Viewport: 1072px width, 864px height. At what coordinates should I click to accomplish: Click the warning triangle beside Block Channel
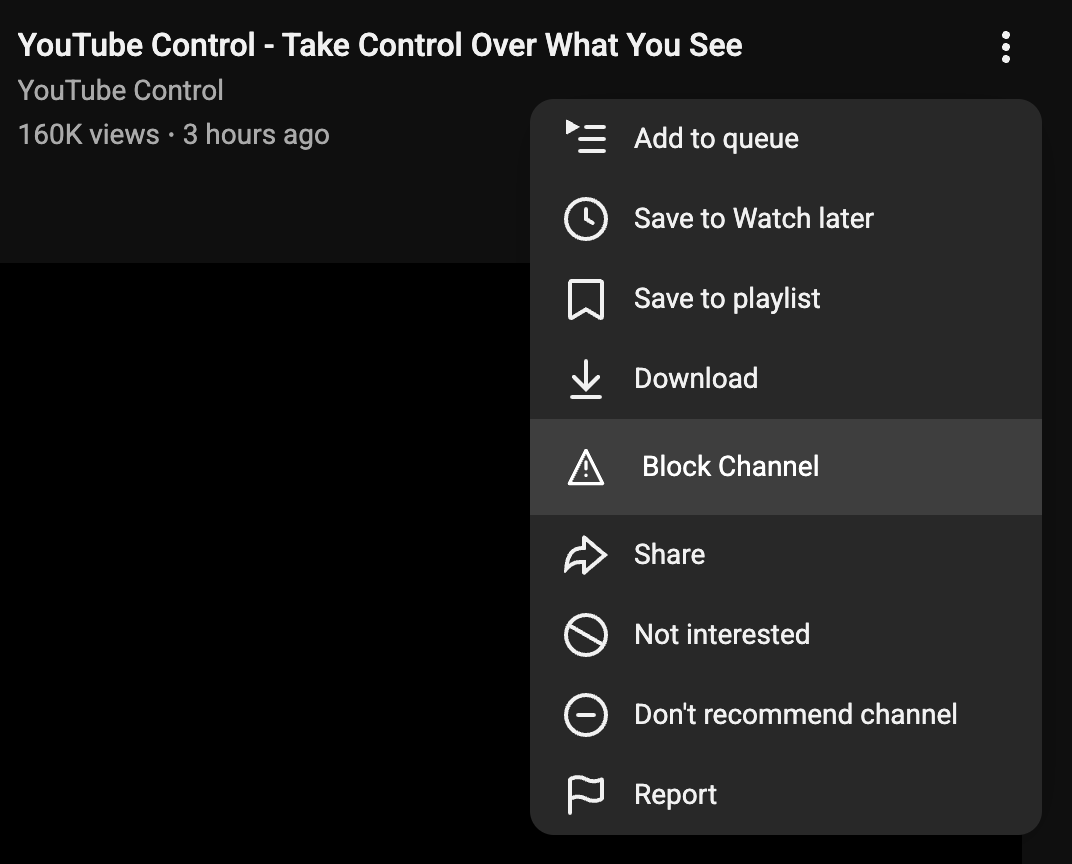(585, 466)
